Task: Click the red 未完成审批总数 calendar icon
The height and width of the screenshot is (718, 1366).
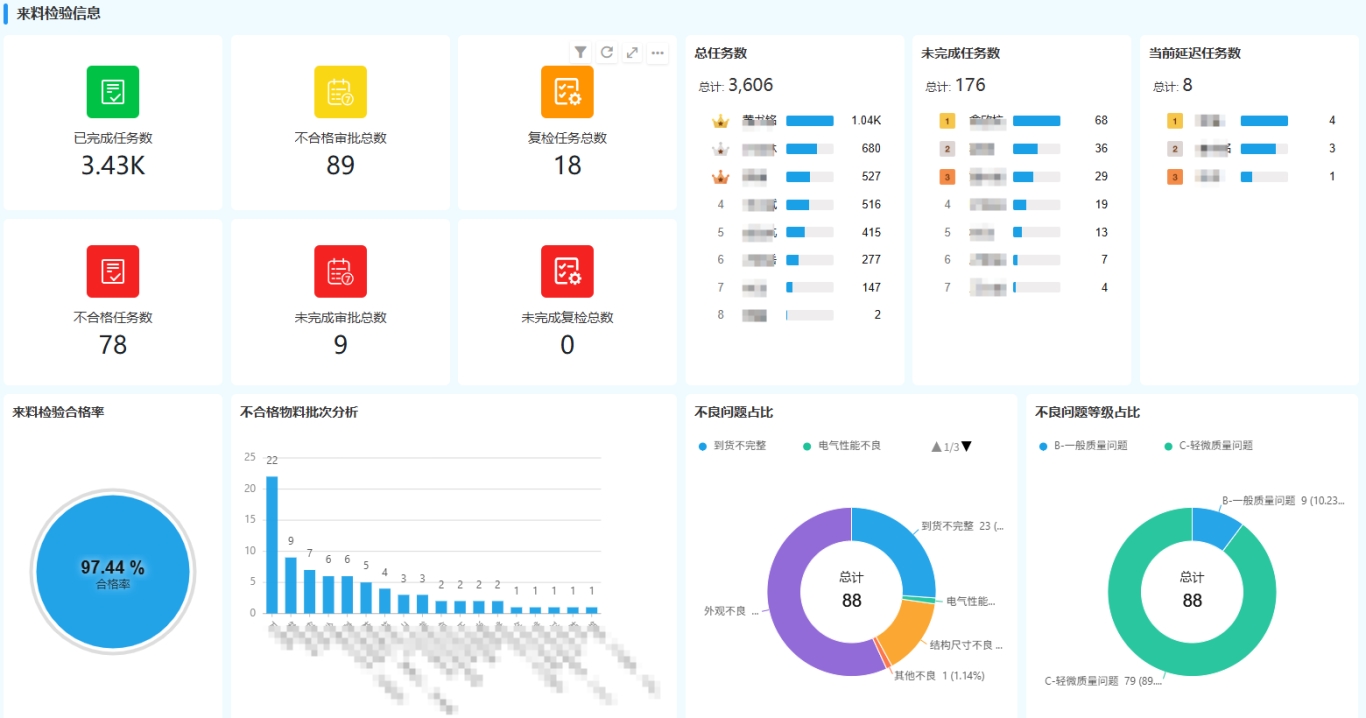Action: pos(340,271)
